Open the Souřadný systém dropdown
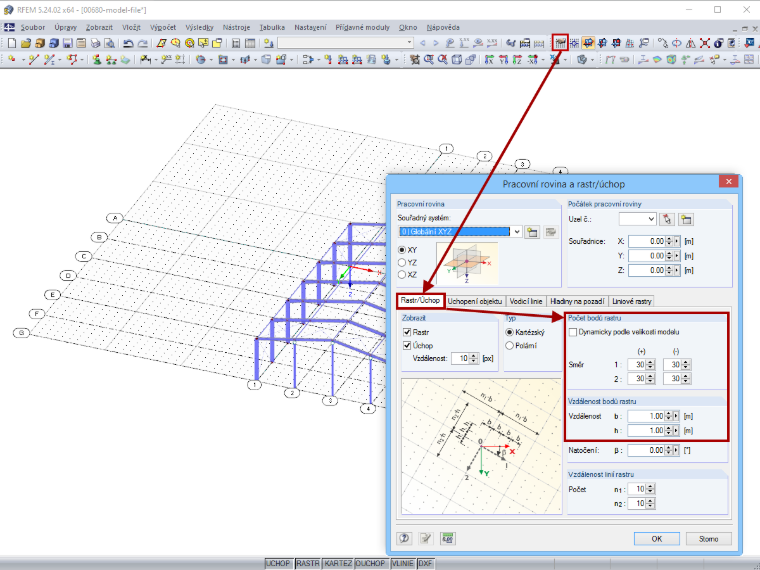This screenshot has height=570, width=760. 517,232
